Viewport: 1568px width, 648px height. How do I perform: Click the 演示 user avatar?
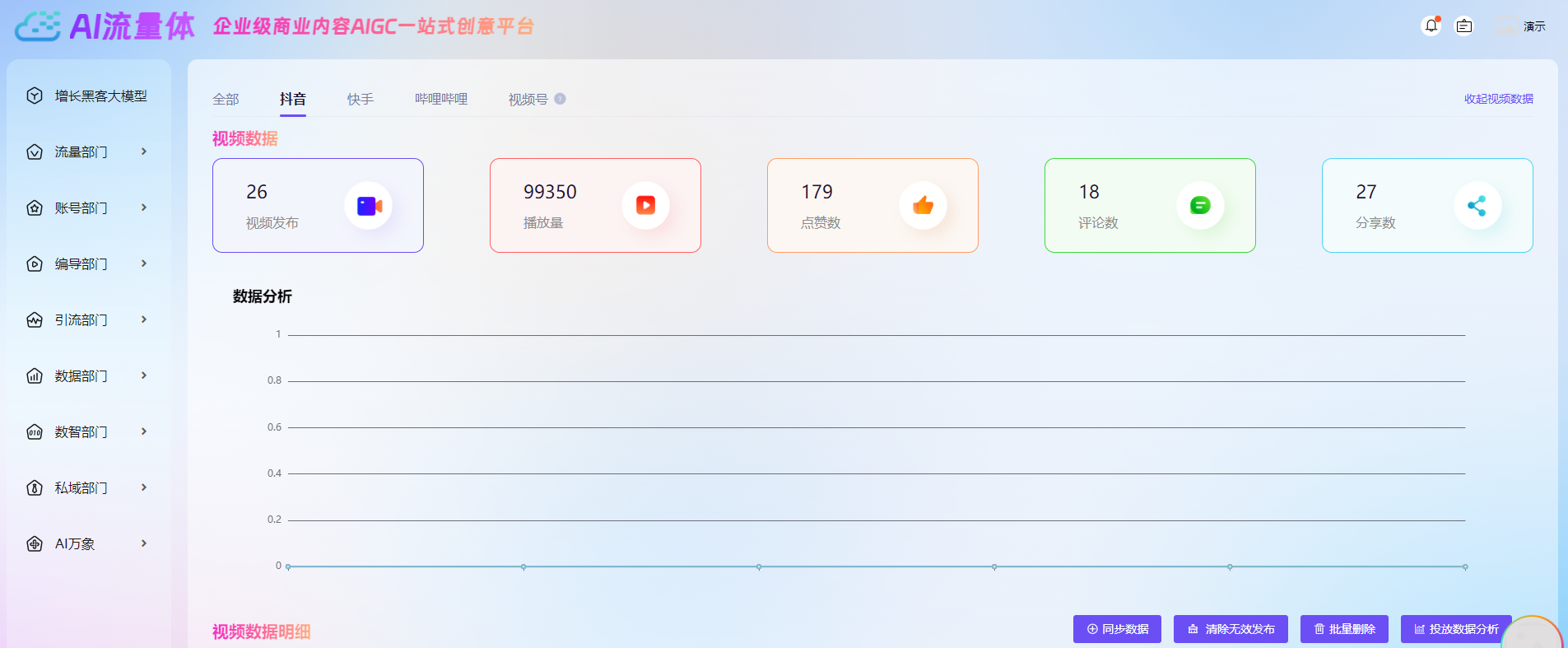tap(1505, 26)
